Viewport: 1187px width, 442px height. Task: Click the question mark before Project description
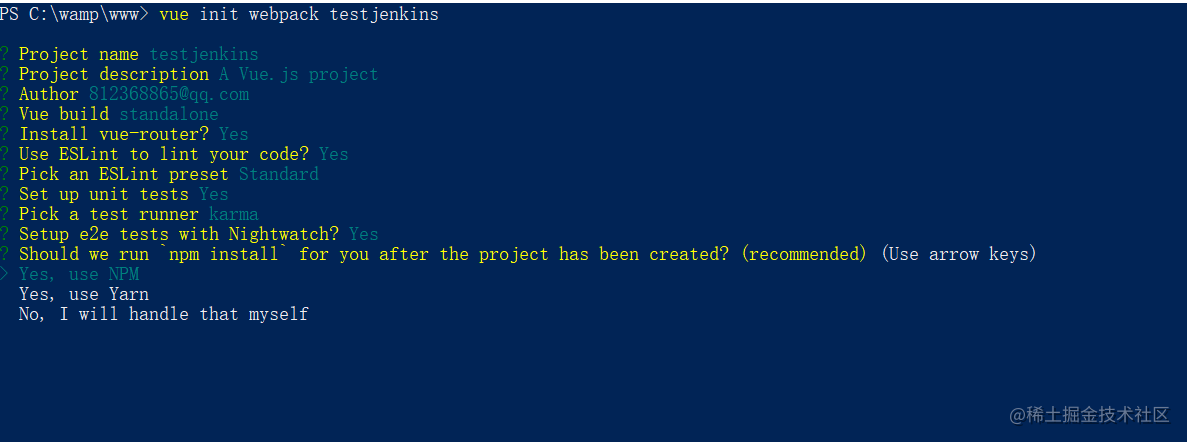coord(5,74)
